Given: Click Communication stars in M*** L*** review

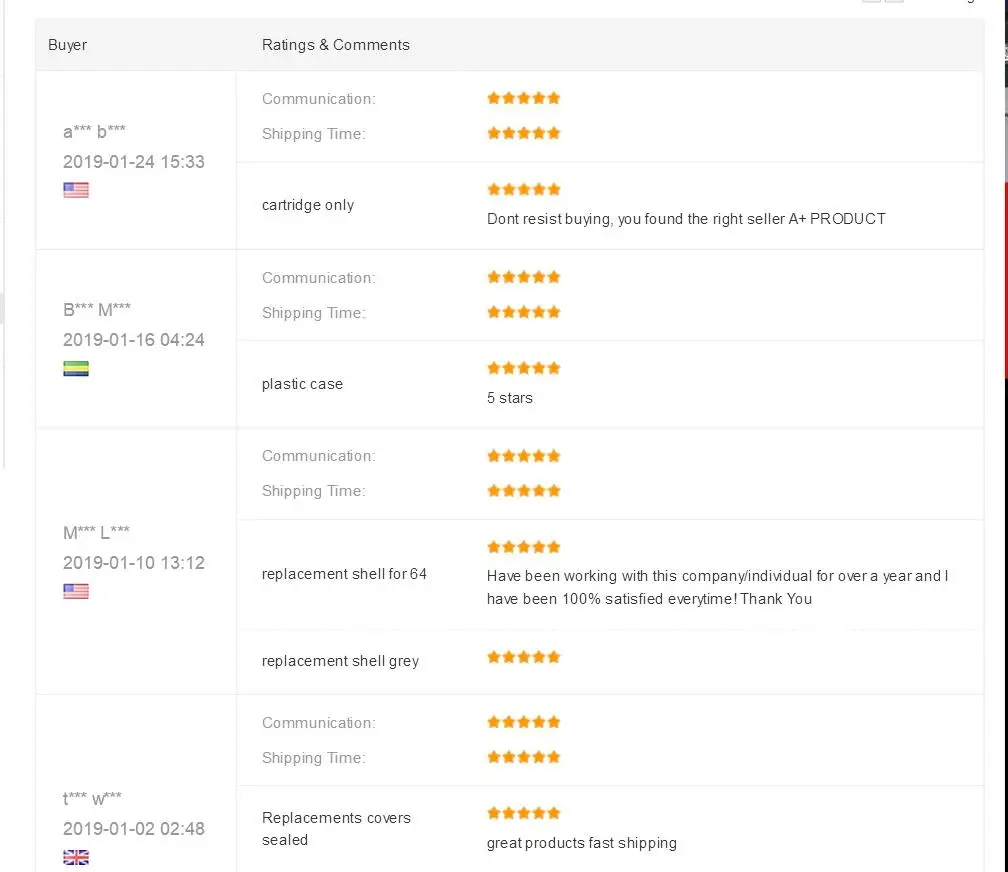Looking at the screenshot, I should tap(523, 456).
